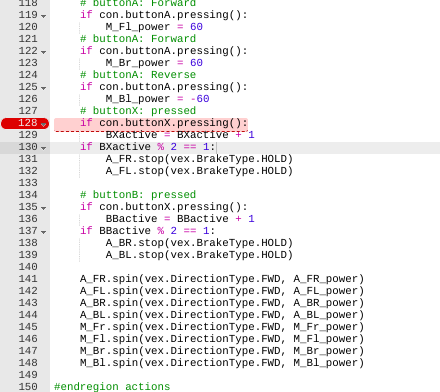This screenshot has height=392, width=440.
Task: Collapse the code fold at line 122
Action: click(44, 52)
